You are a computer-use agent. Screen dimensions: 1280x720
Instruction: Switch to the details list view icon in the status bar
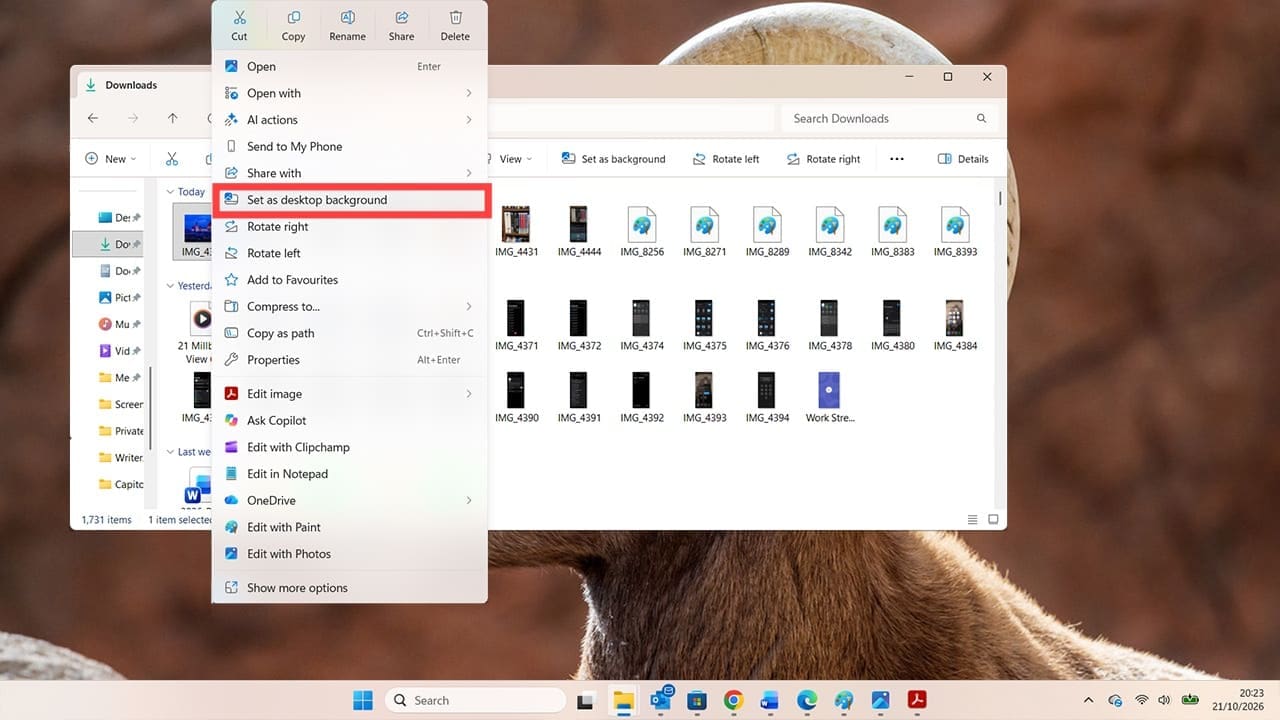click(973, 520)
